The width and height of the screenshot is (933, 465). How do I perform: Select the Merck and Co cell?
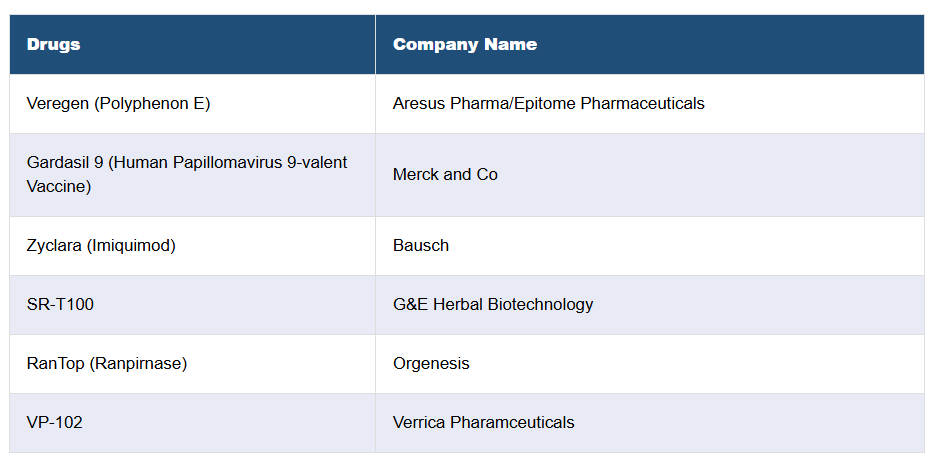coord(445,174)
